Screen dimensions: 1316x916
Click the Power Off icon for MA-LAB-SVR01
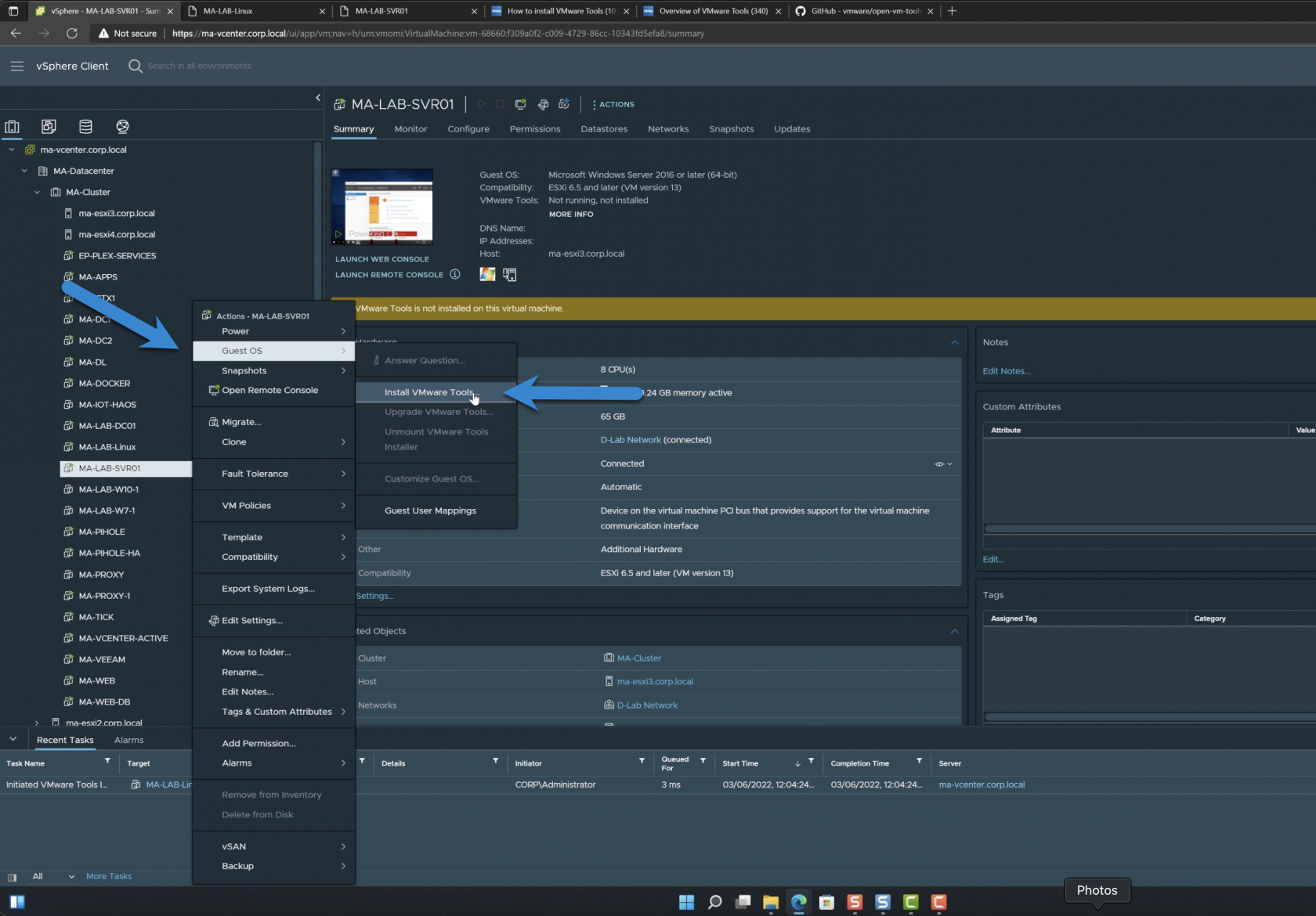coord(501,104)
